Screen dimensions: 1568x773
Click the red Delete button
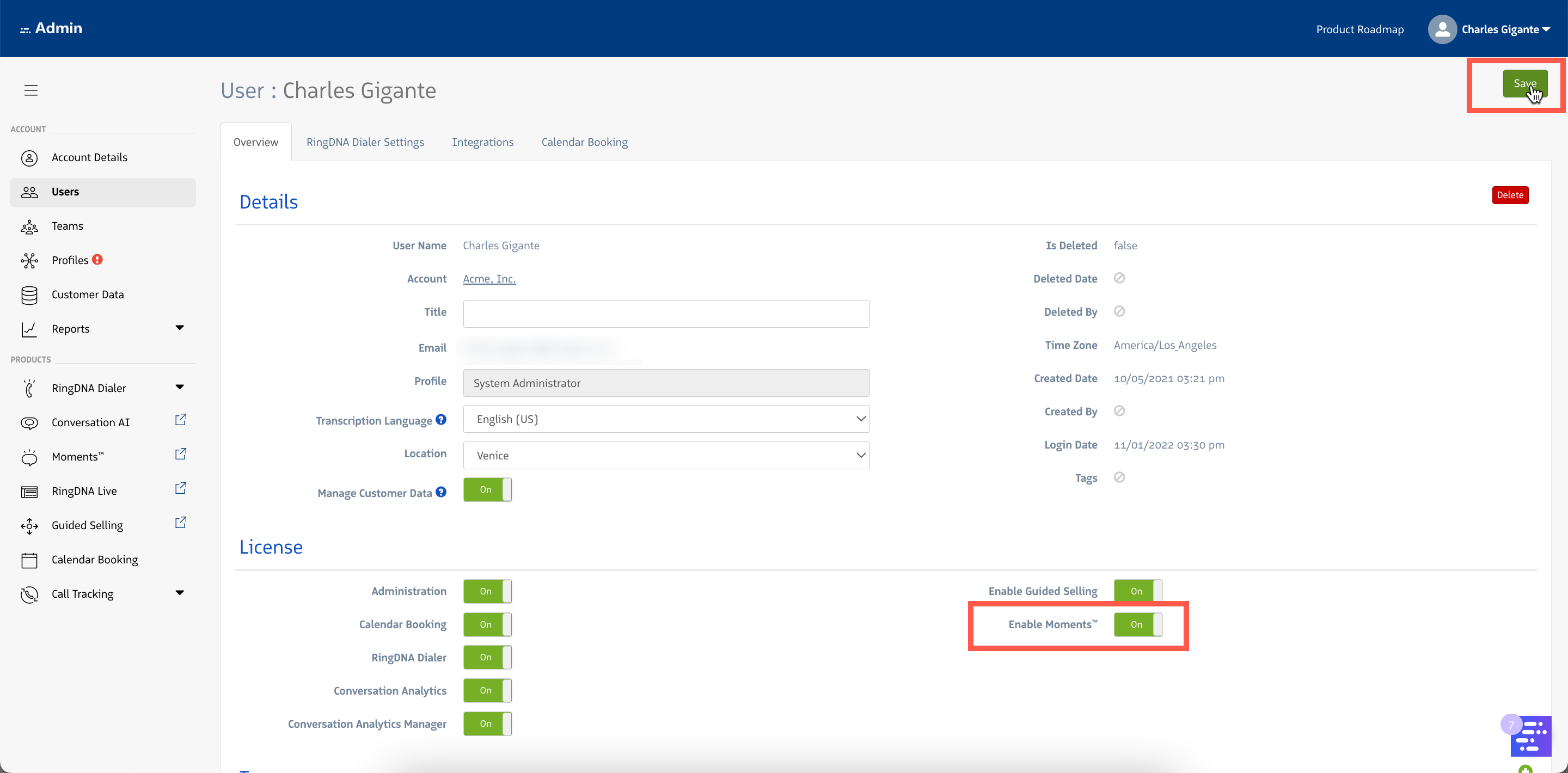click(x=1510, y=195)
